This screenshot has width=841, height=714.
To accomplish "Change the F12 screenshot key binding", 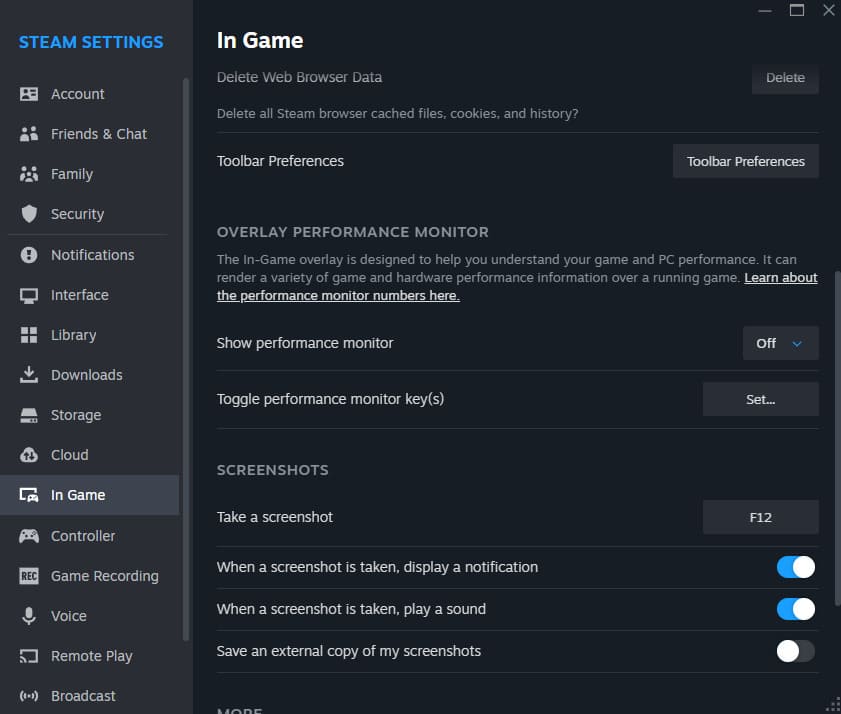I will [x=761, y=517].
